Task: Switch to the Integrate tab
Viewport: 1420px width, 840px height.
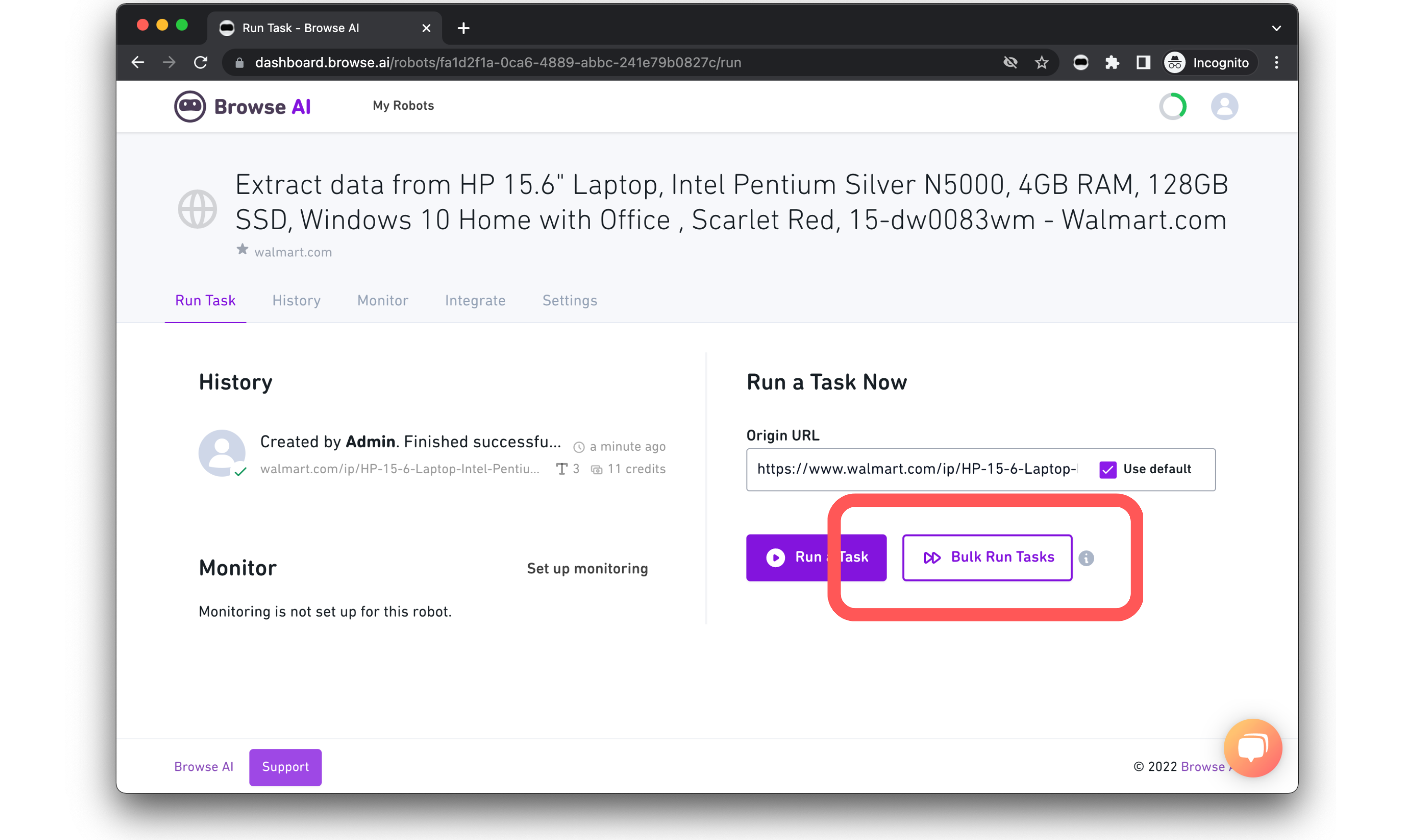Action: click(x=475, y=301)
